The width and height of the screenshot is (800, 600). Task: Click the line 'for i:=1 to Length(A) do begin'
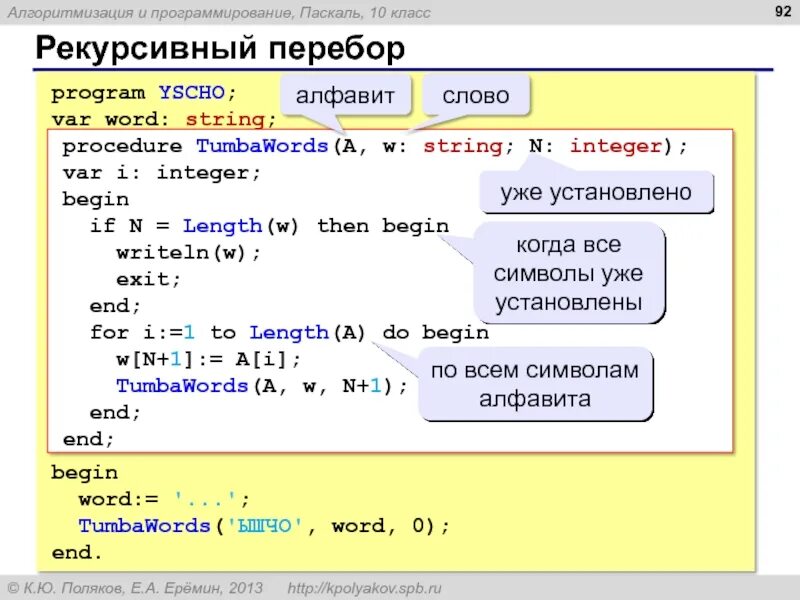coord(289,333)
